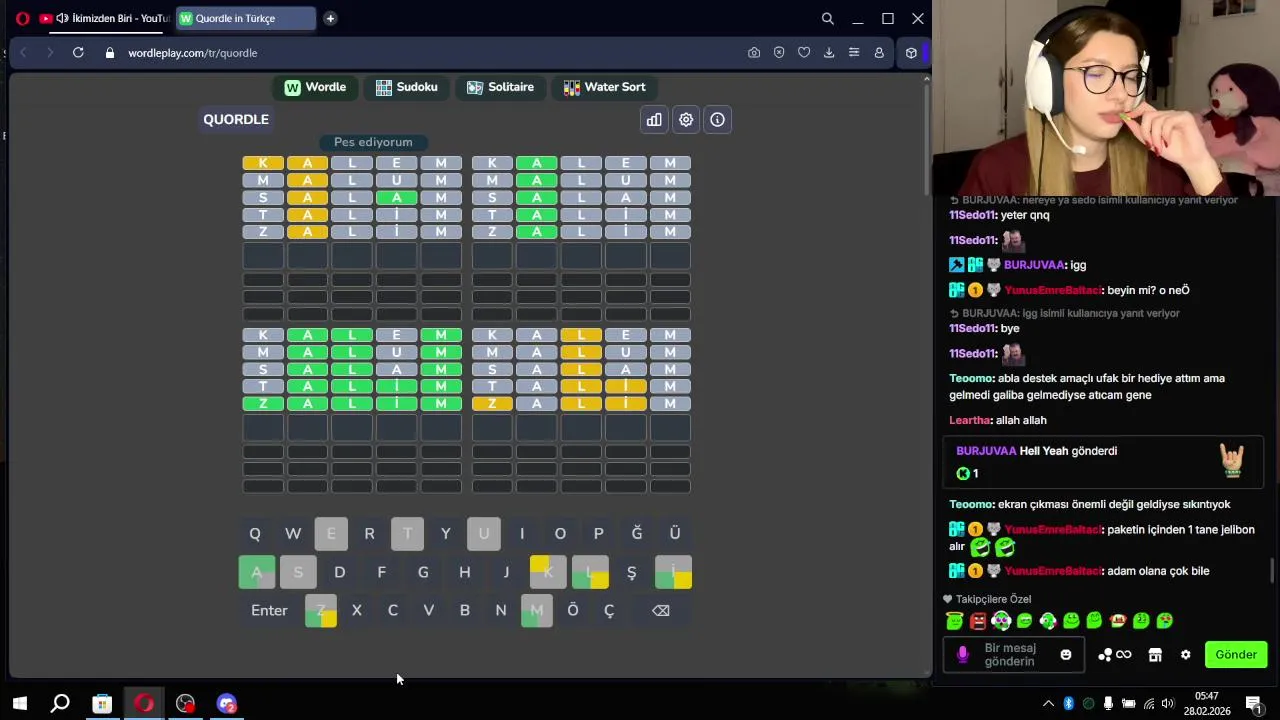Open Opera easy setup sliders icon
Screen dimensions: 1280x720
point(854,53)
